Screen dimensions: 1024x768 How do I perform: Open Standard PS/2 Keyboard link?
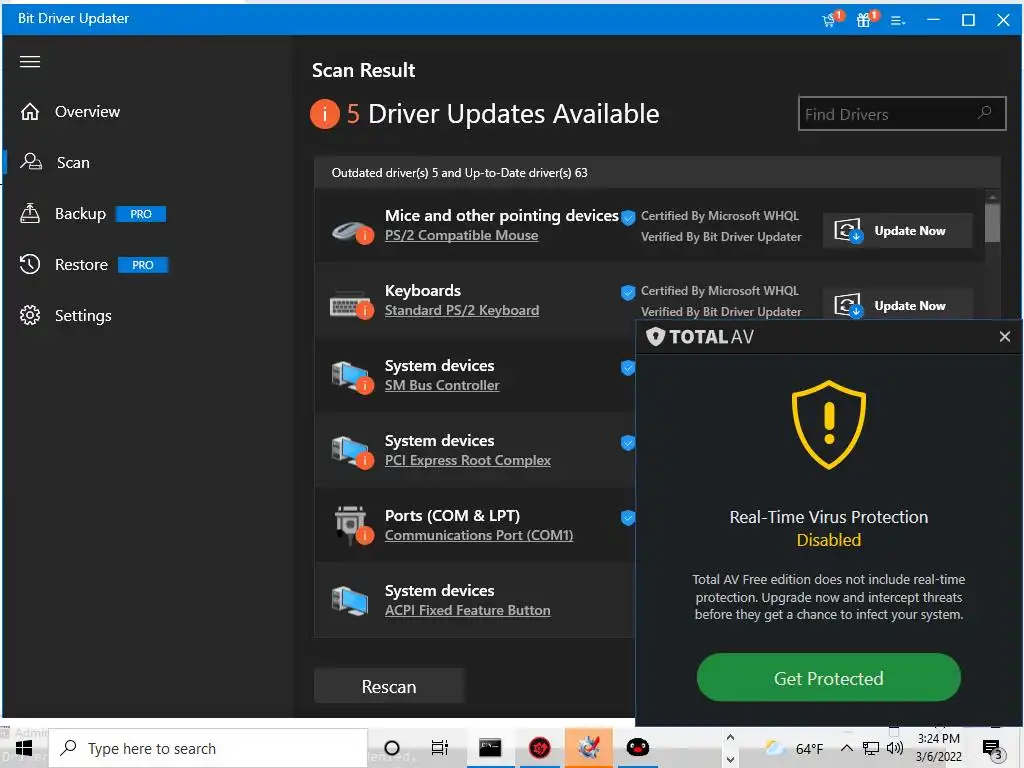[462, 310]
